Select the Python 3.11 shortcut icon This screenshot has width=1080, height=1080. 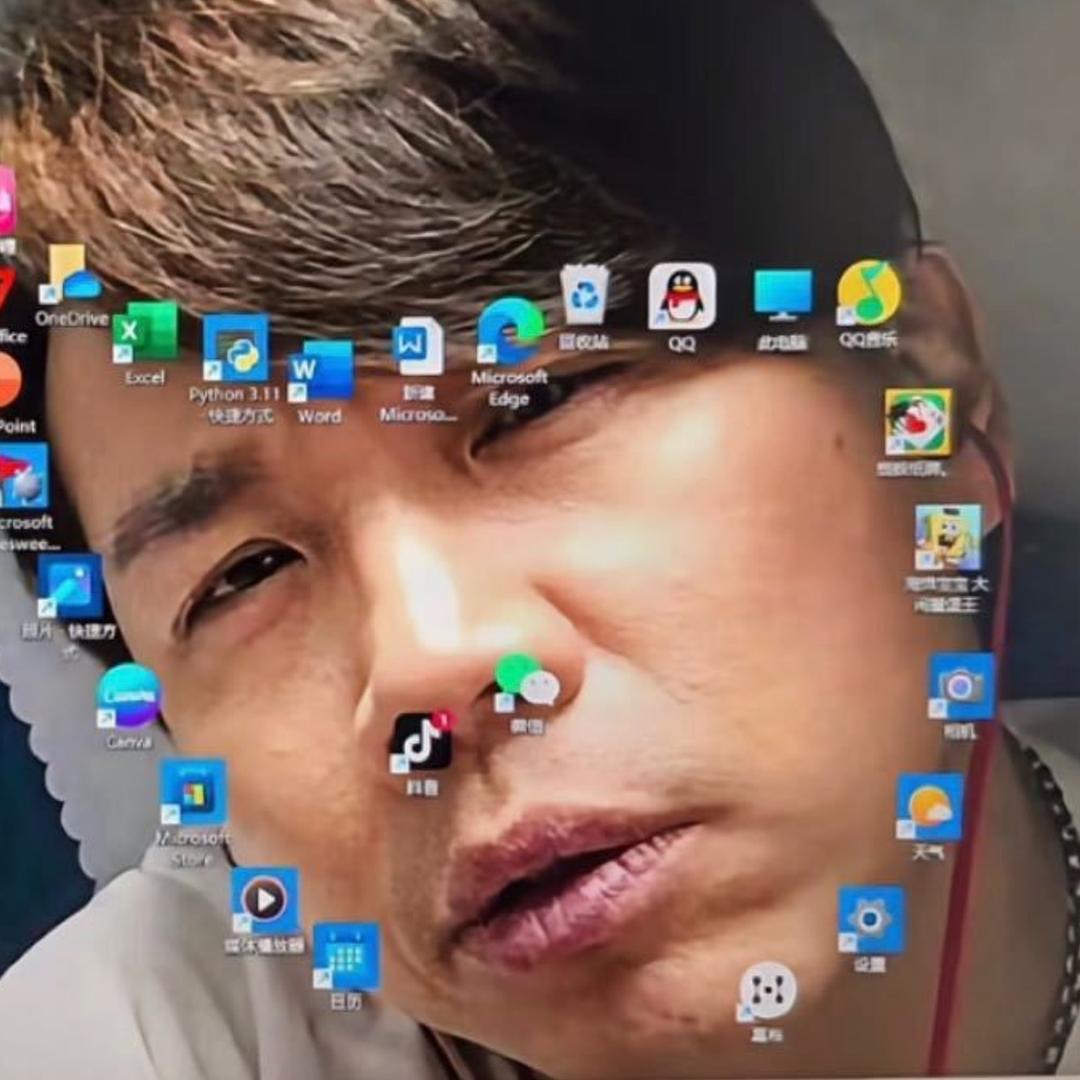click(236, 348)
